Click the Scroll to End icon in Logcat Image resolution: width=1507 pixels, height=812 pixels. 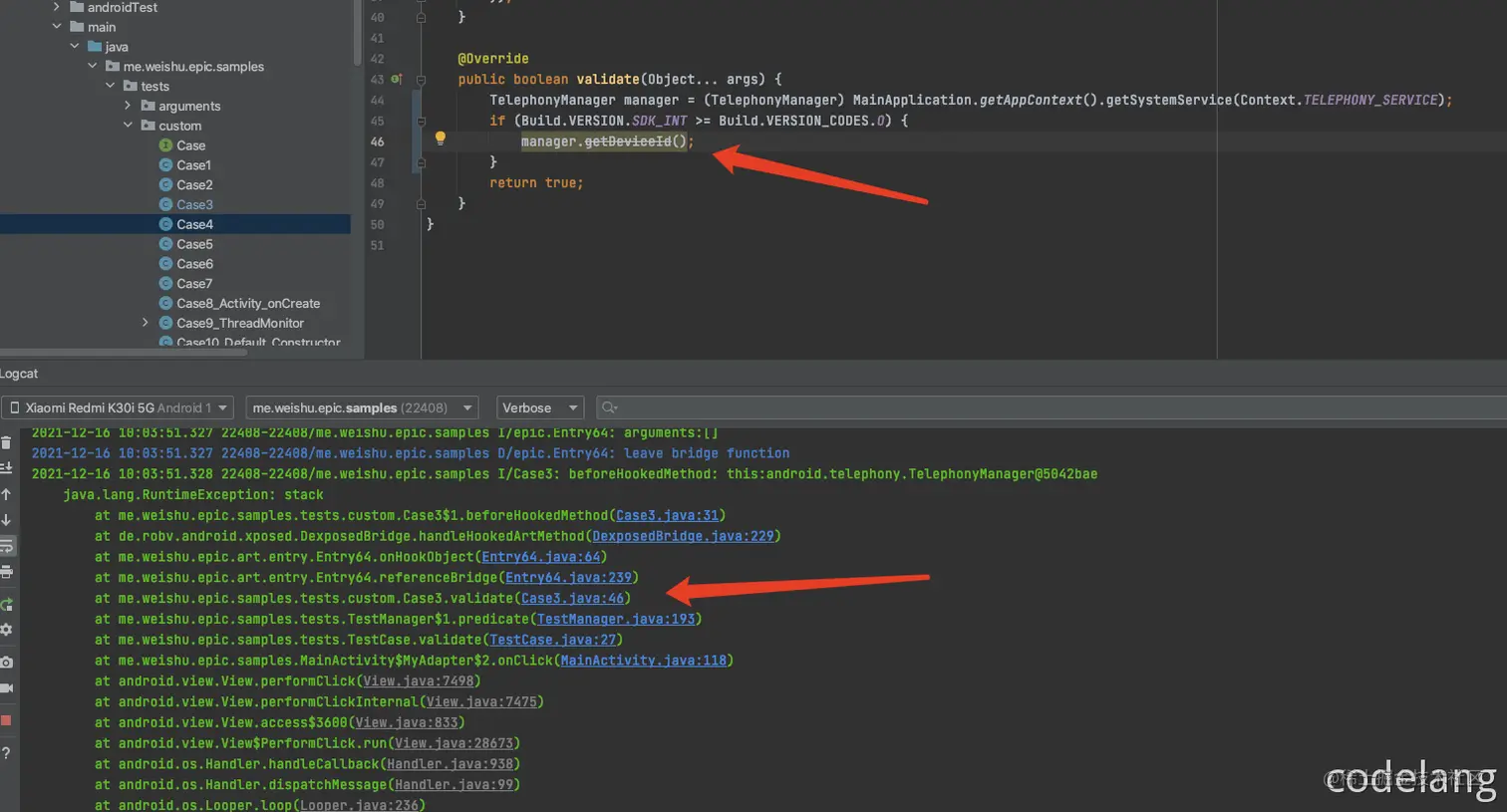[6, 468]
